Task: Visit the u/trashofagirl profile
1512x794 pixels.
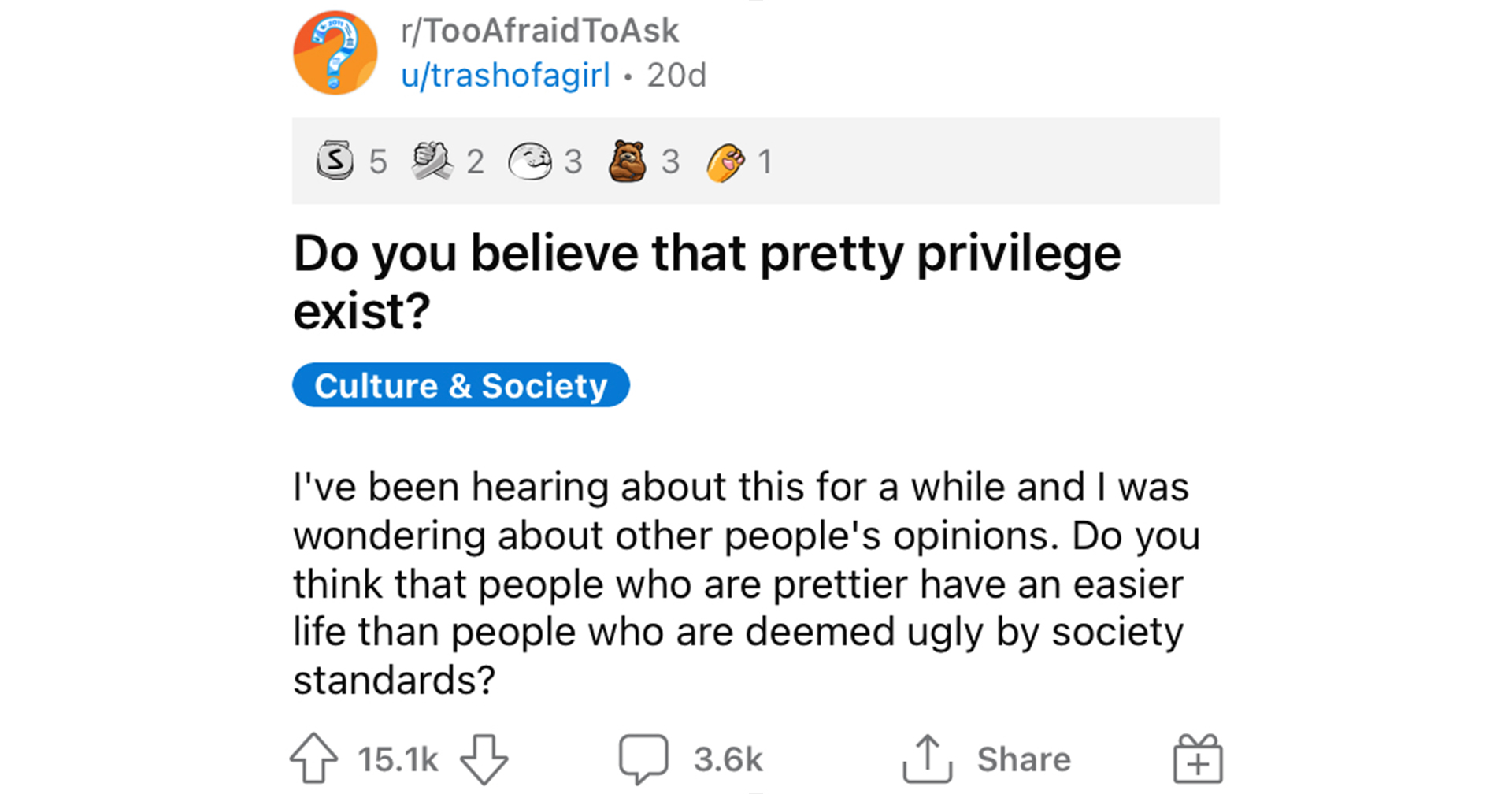Action: point(506,76)
